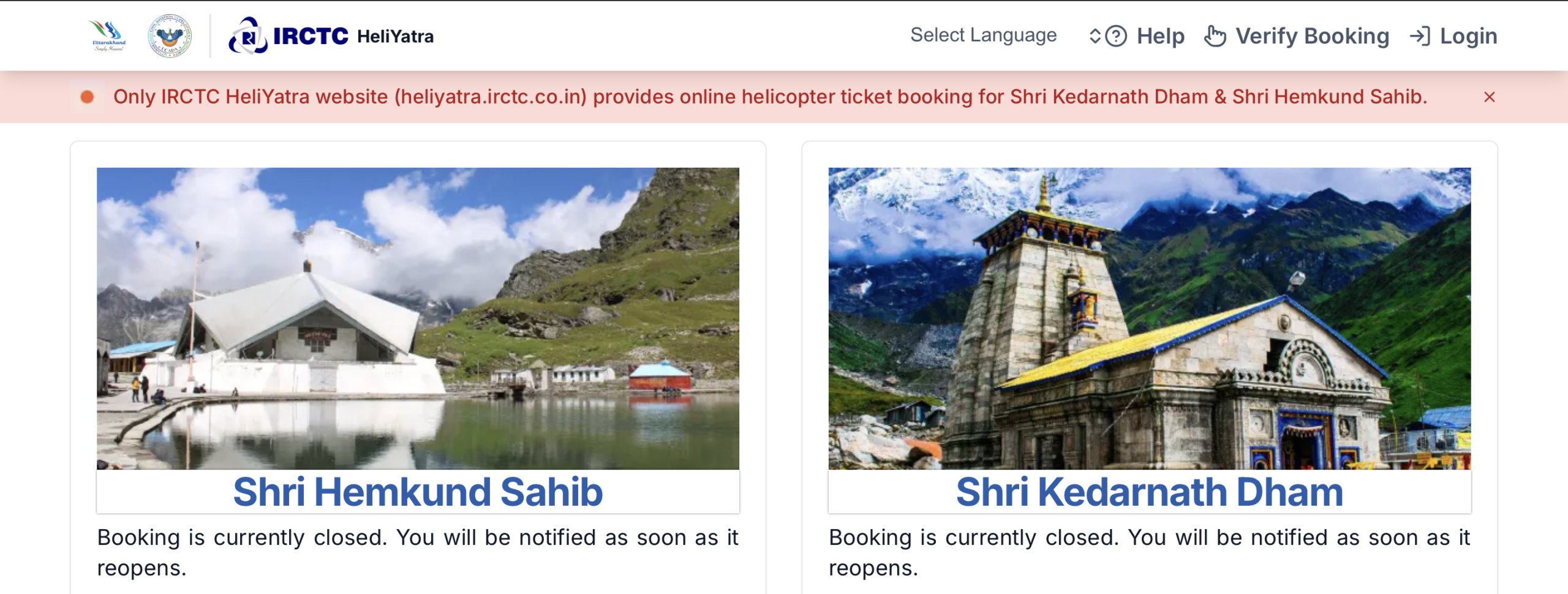Dismiss the red notice banner
This screenshot has width=1568, height=594.
coord(1490,97)
